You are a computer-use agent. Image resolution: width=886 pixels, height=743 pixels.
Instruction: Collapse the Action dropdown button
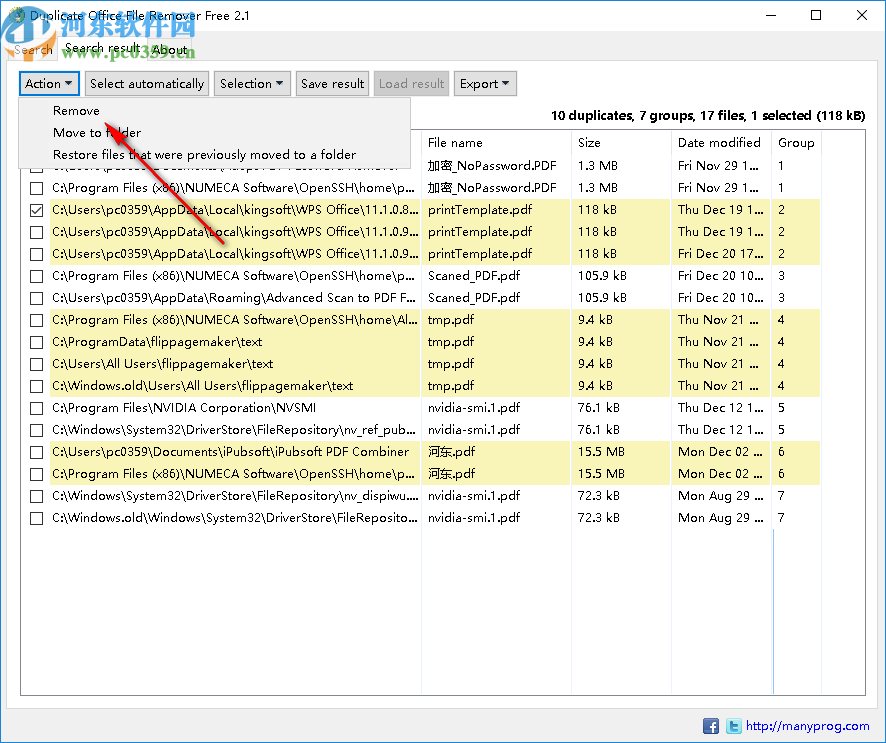pos(49,84)
